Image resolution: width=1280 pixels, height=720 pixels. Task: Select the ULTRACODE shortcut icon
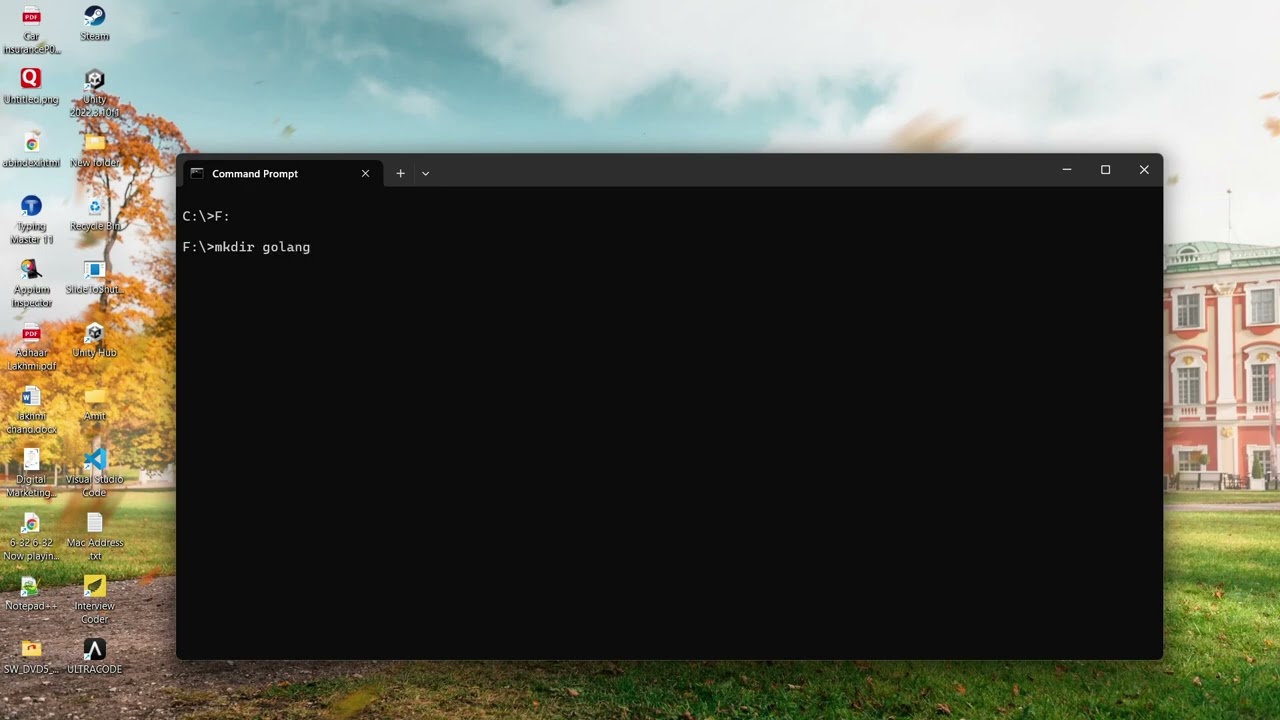(94, 649)
